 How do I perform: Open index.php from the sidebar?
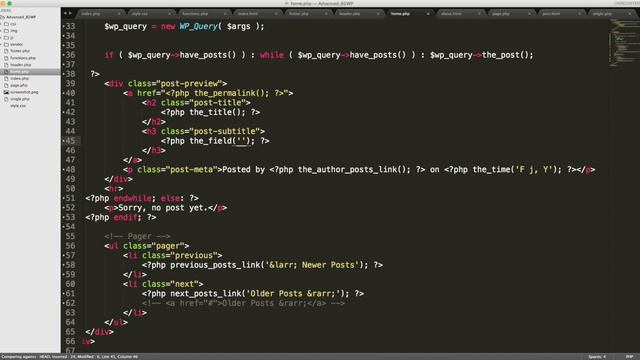20,78
